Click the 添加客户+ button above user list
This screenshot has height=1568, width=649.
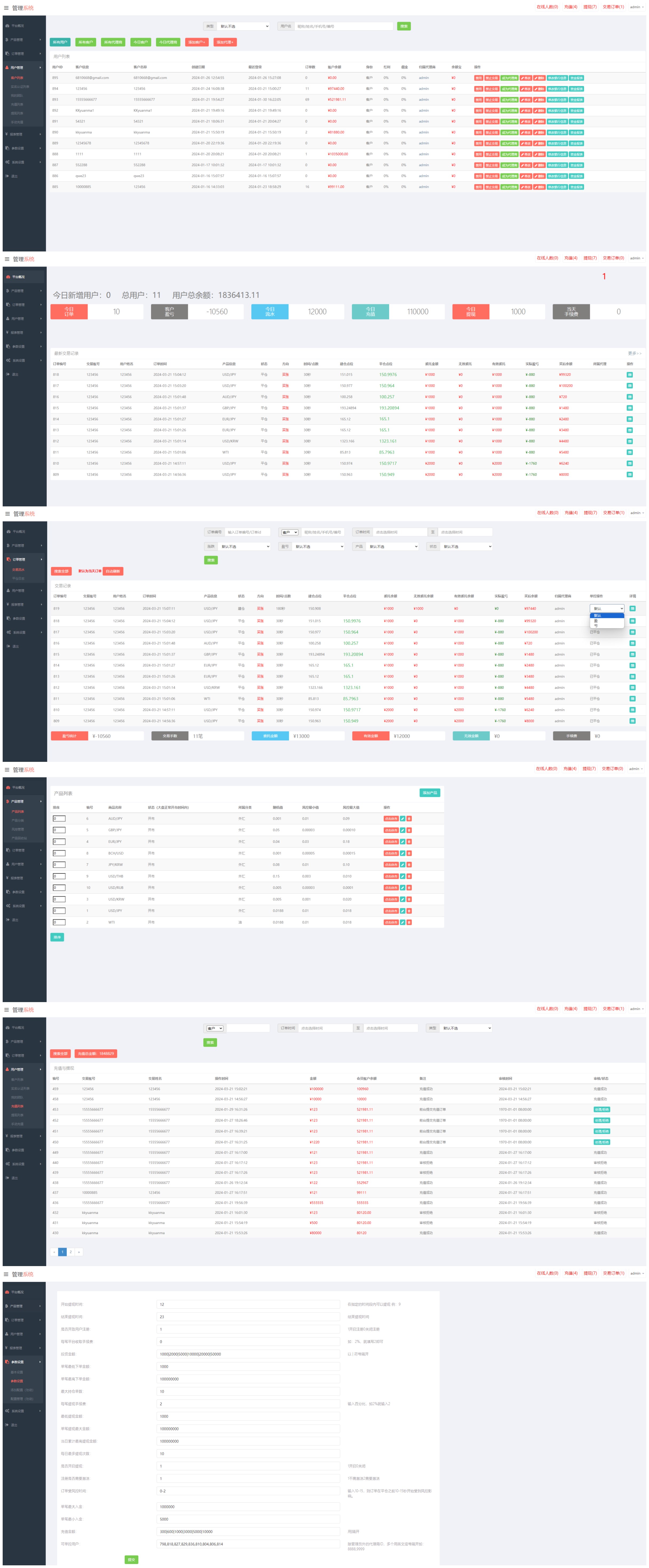[196, 42]
